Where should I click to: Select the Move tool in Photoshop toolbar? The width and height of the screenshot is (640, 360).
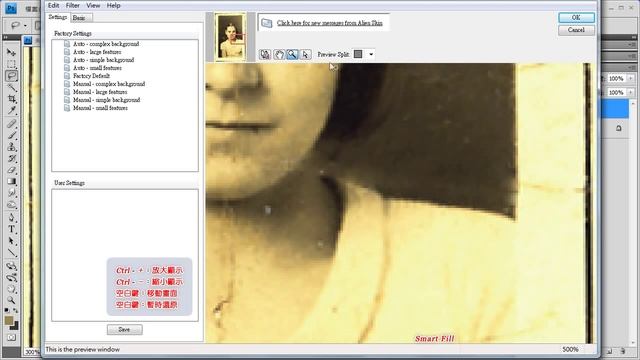11,53
